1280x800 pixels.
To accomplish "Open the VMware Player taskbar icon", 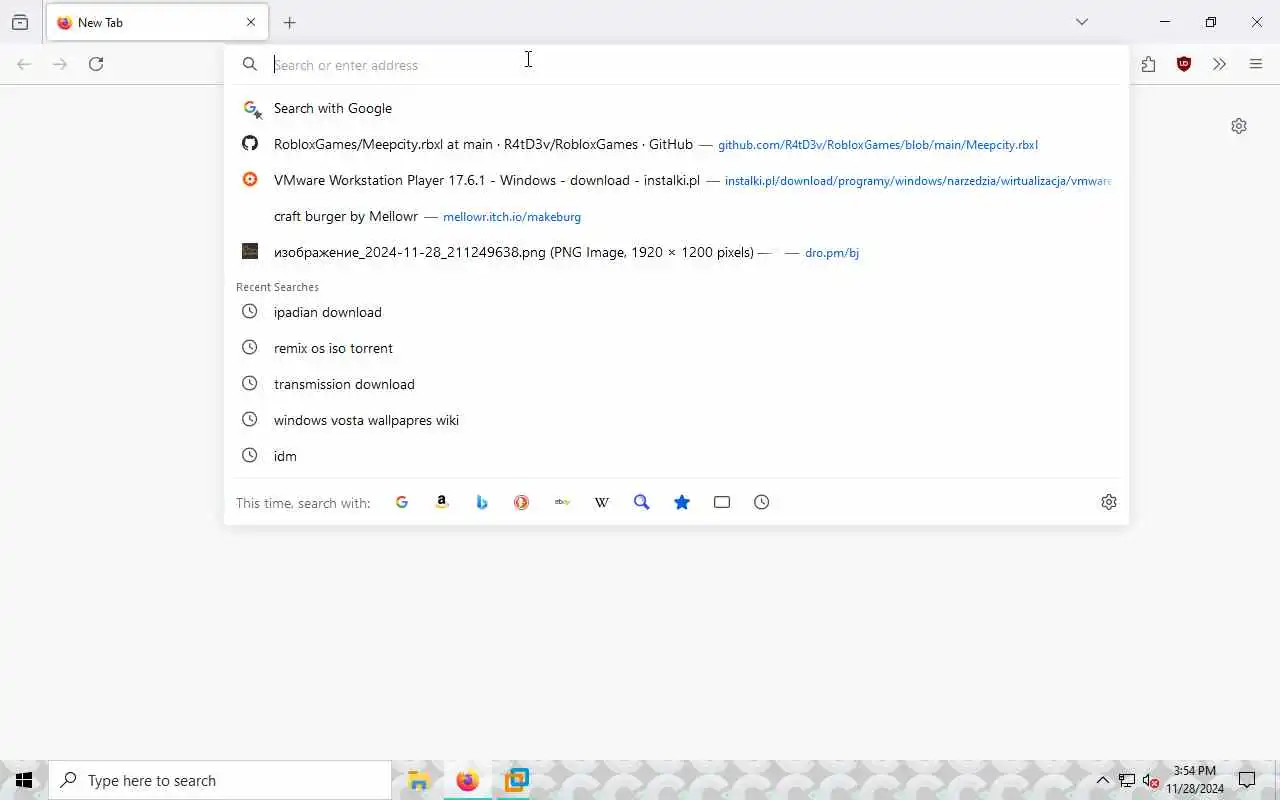I will tap(517, 781).
